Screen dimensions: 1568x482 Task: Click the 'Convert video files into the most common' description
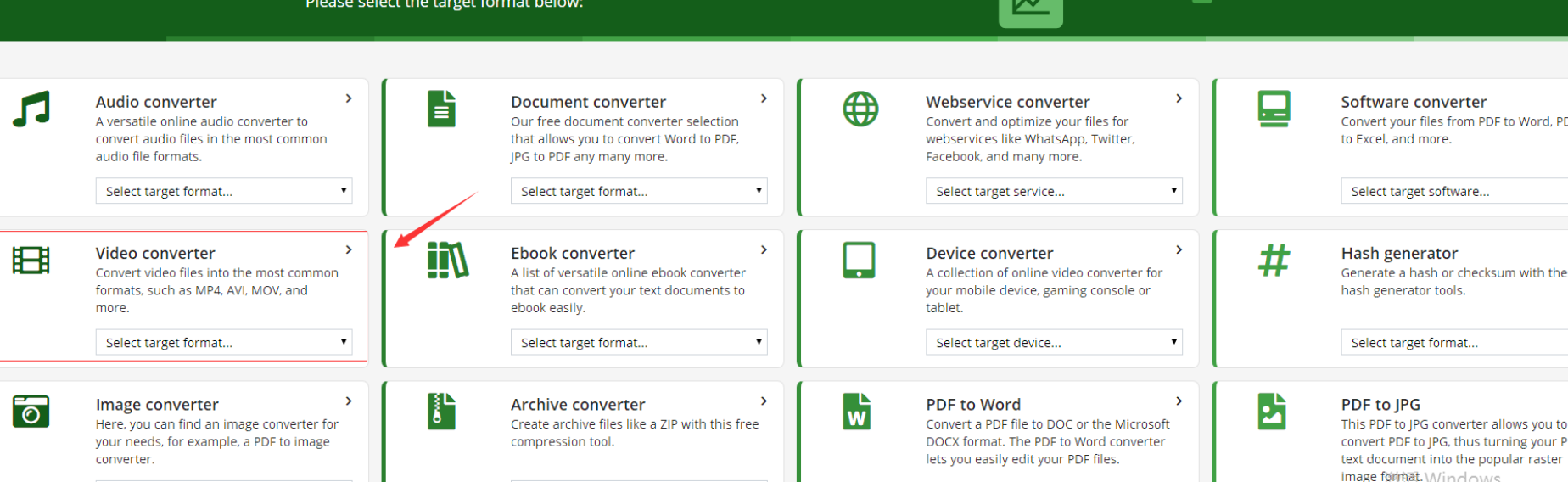[x=216, y=290]
